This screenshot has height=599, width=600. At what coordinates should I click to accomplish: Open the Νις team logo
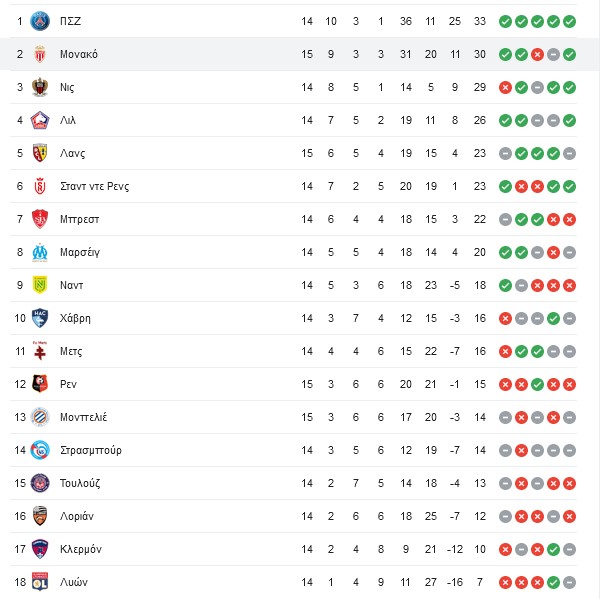coord(40,87)
